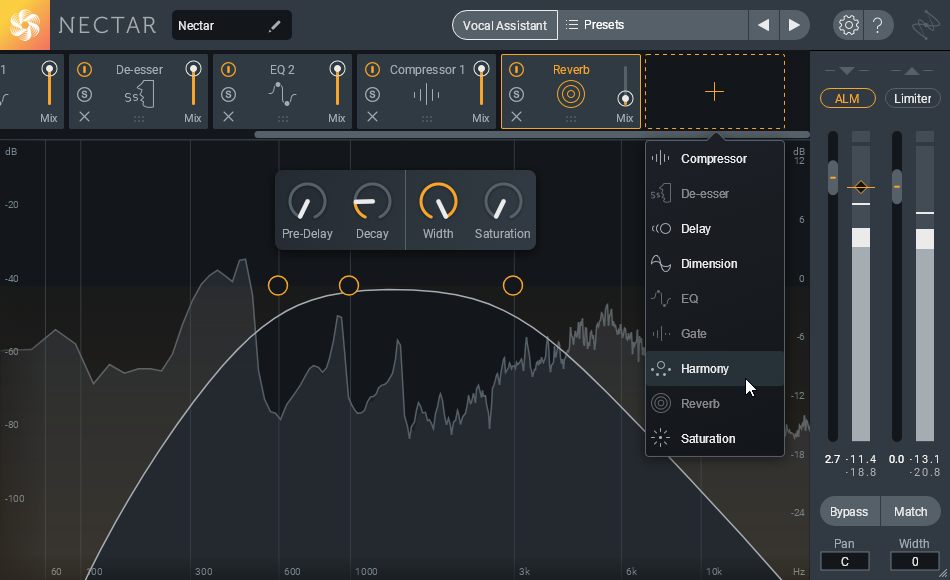Open the Vocal Assistant
The image size is (950, 580).
505,25
